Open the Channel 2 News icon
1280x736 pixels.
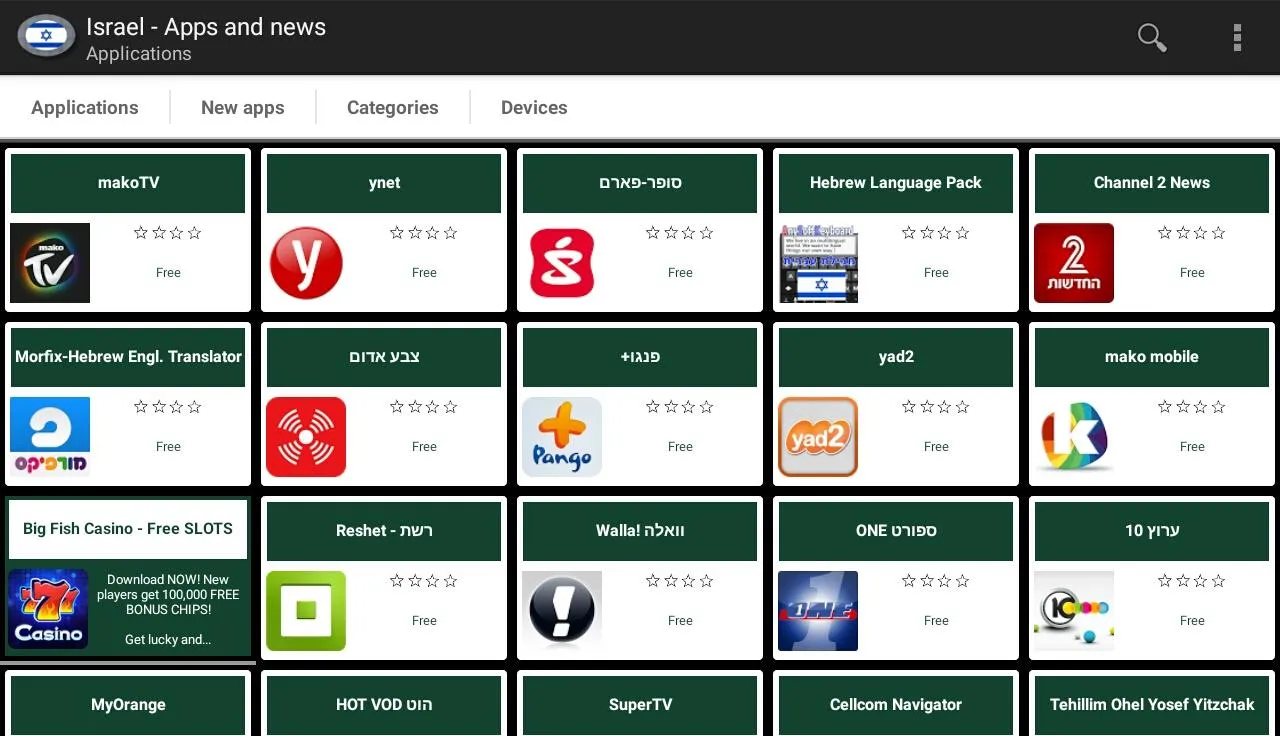point(1074,263)
